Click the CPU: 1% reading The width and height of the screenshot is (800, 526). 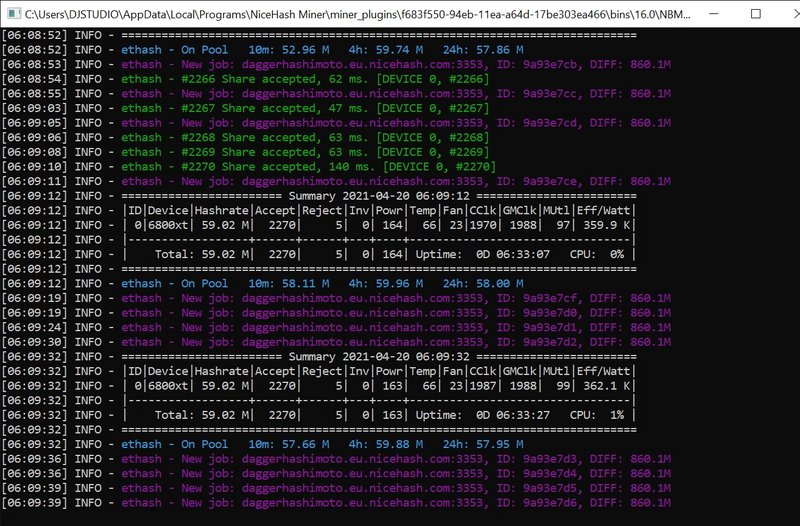597,415
